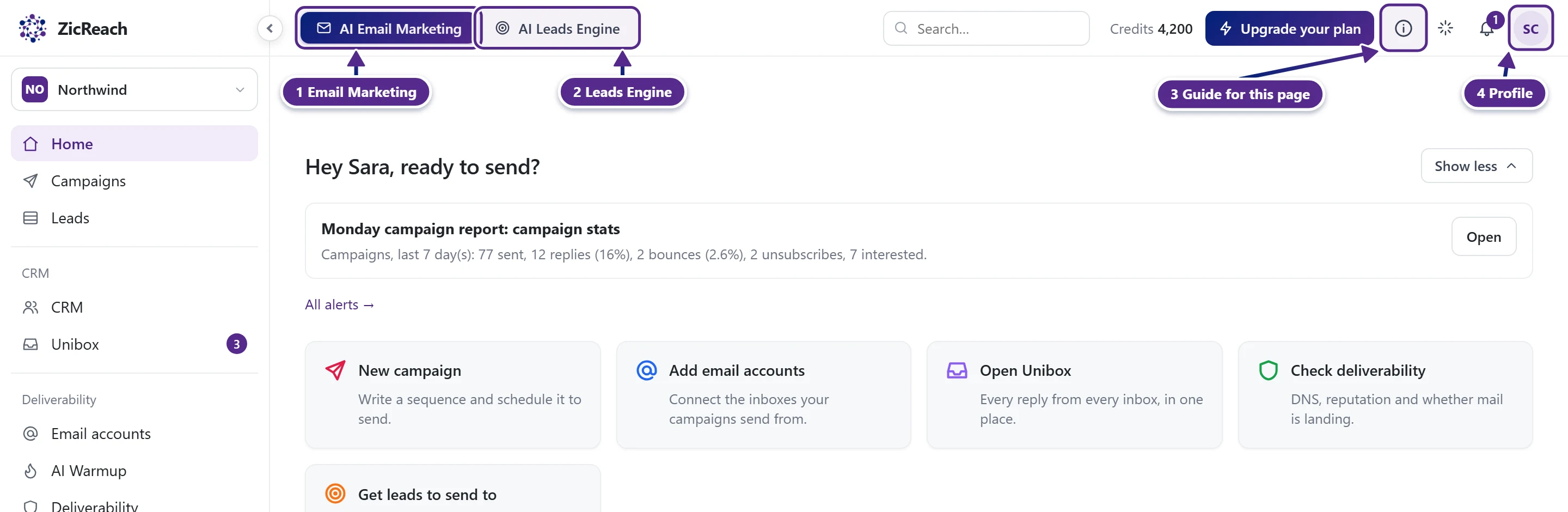Click the Credits 4,200 balance
The image size is (1568, 512).
1150,29
